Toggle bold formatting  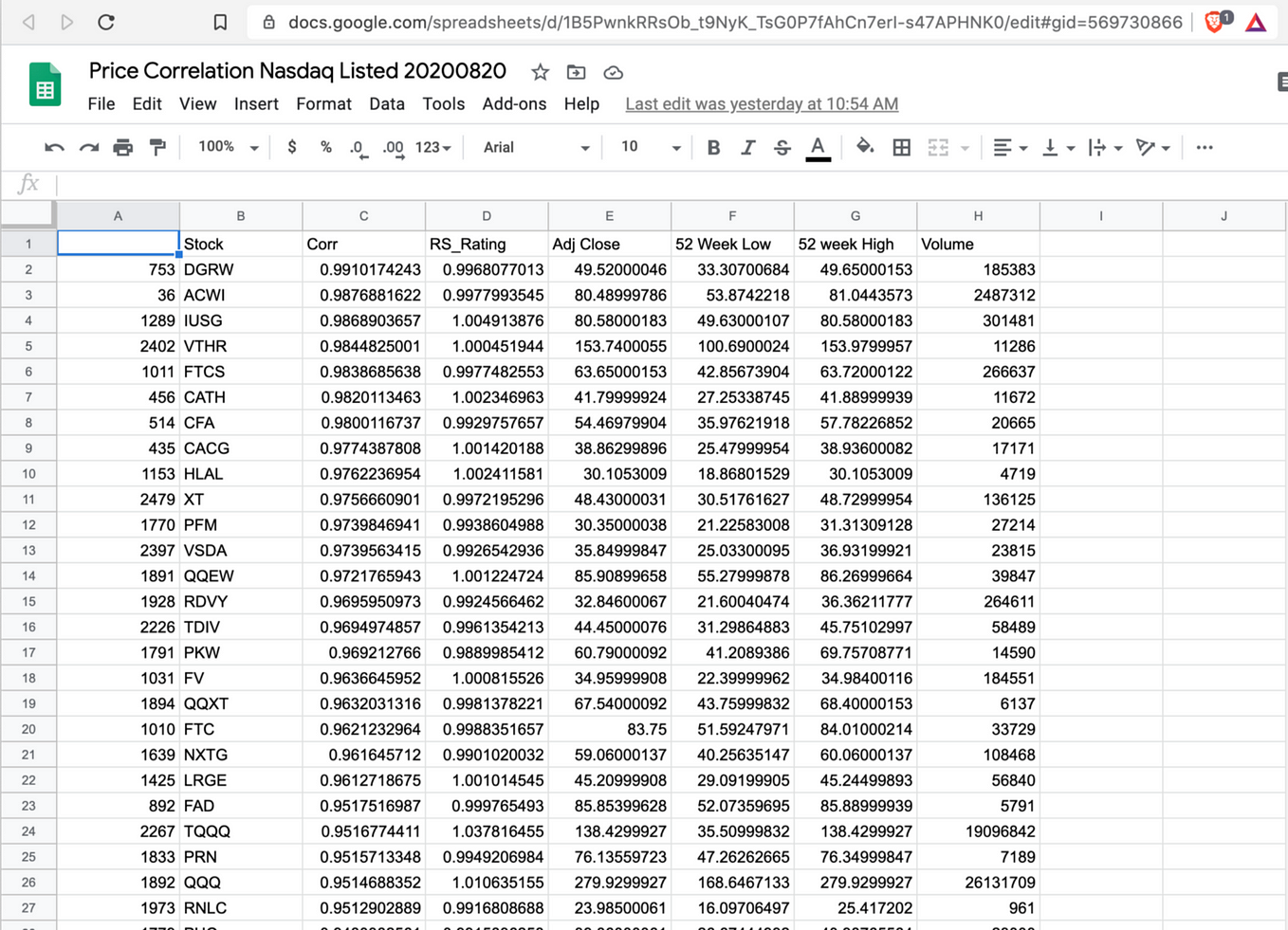713,147
